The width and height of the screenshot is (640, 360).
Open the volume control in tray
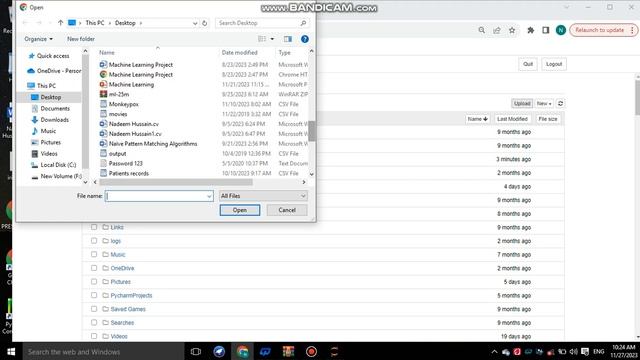573,352
